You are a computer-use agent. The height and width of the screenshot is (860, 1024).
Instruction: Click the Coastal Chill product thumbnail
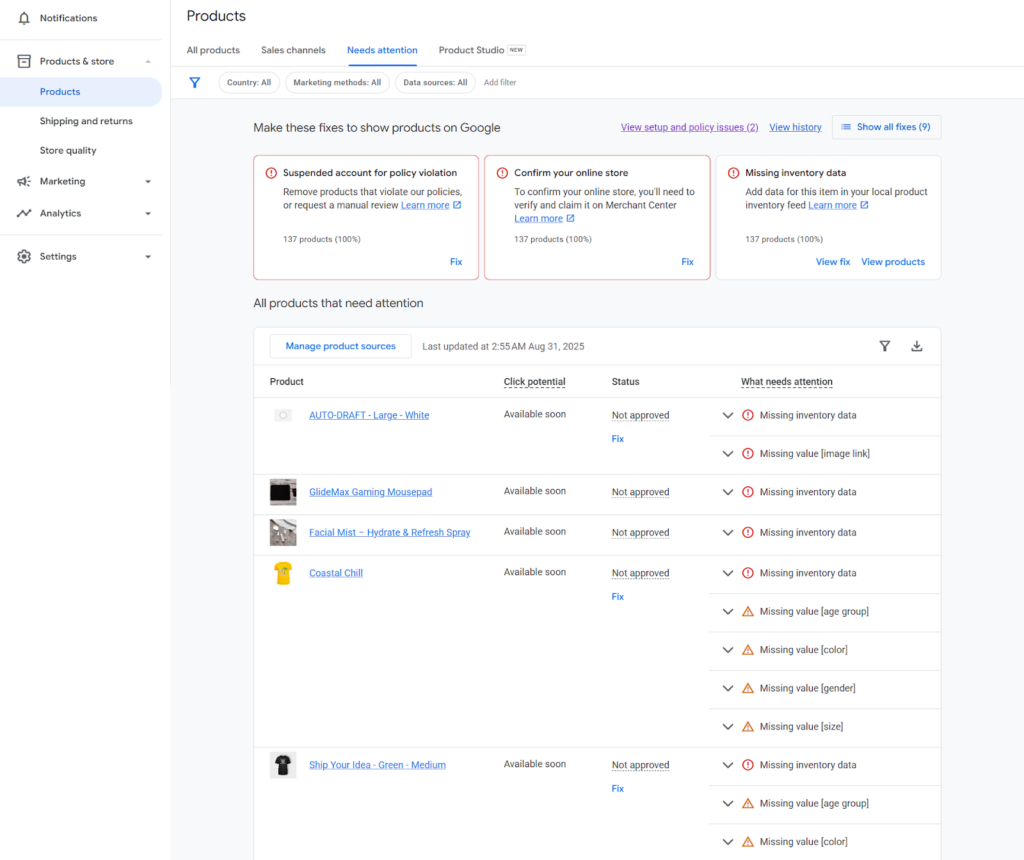283,572
